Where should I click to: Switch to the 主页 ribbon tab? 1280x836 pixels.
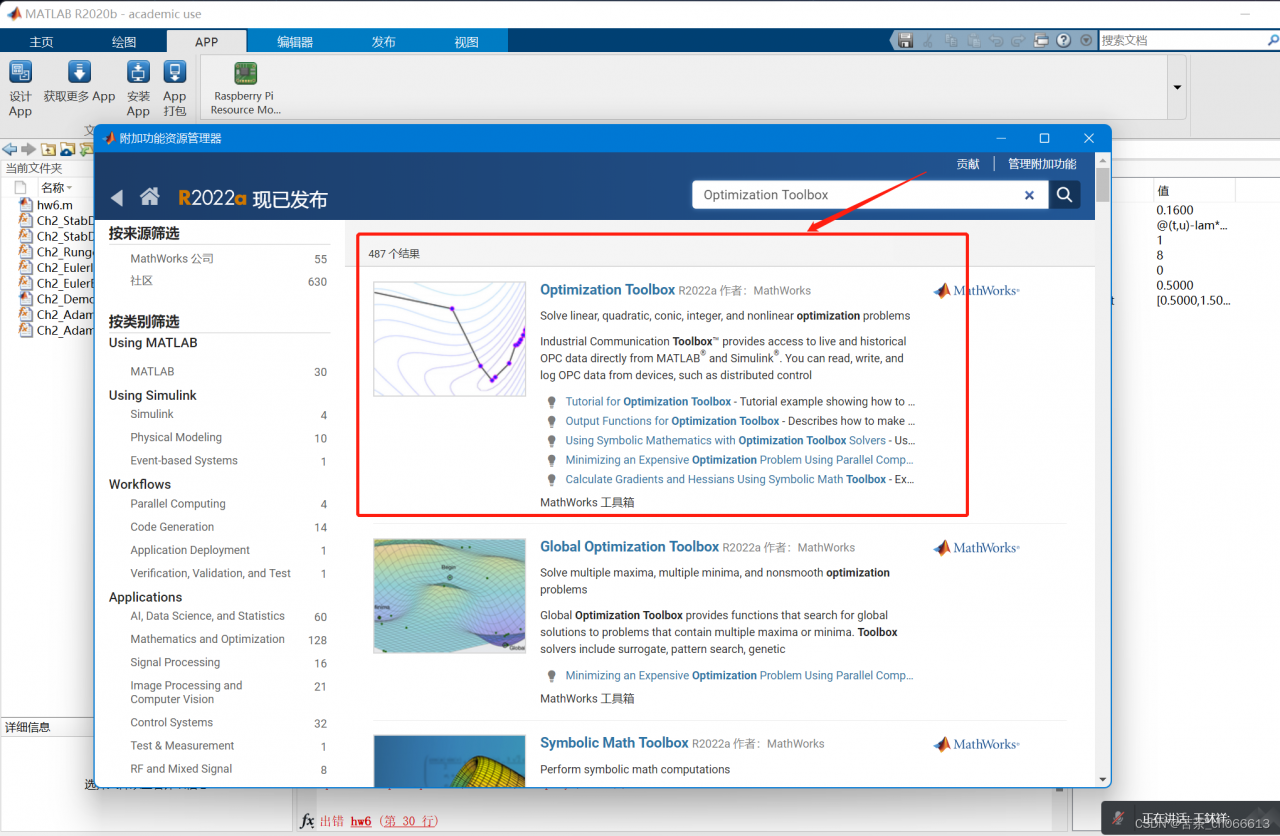pos(41,42)
